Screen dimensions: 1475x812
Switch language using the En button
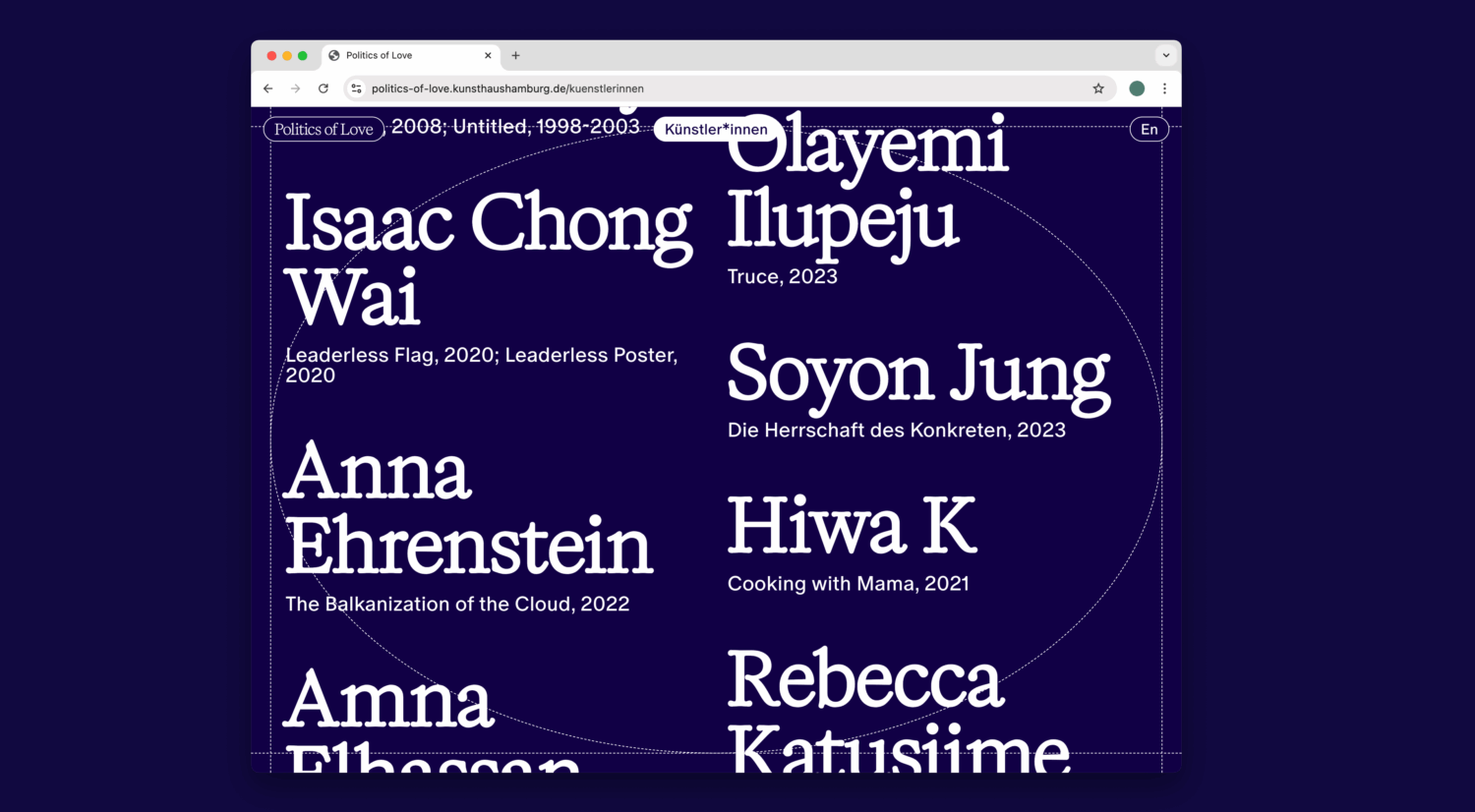pos(1149,130)
